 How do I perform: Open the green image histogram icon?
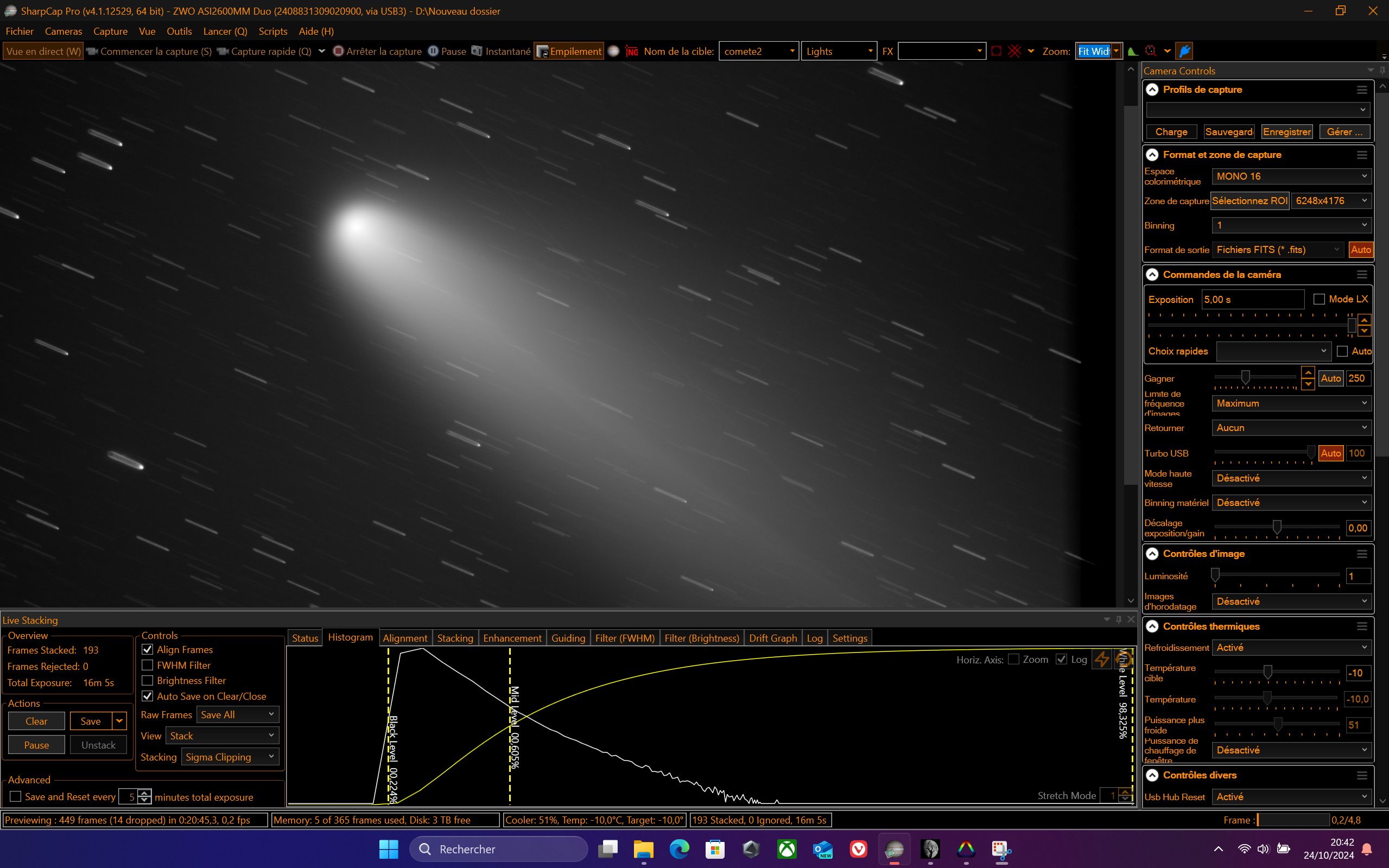click(1132, 51)
